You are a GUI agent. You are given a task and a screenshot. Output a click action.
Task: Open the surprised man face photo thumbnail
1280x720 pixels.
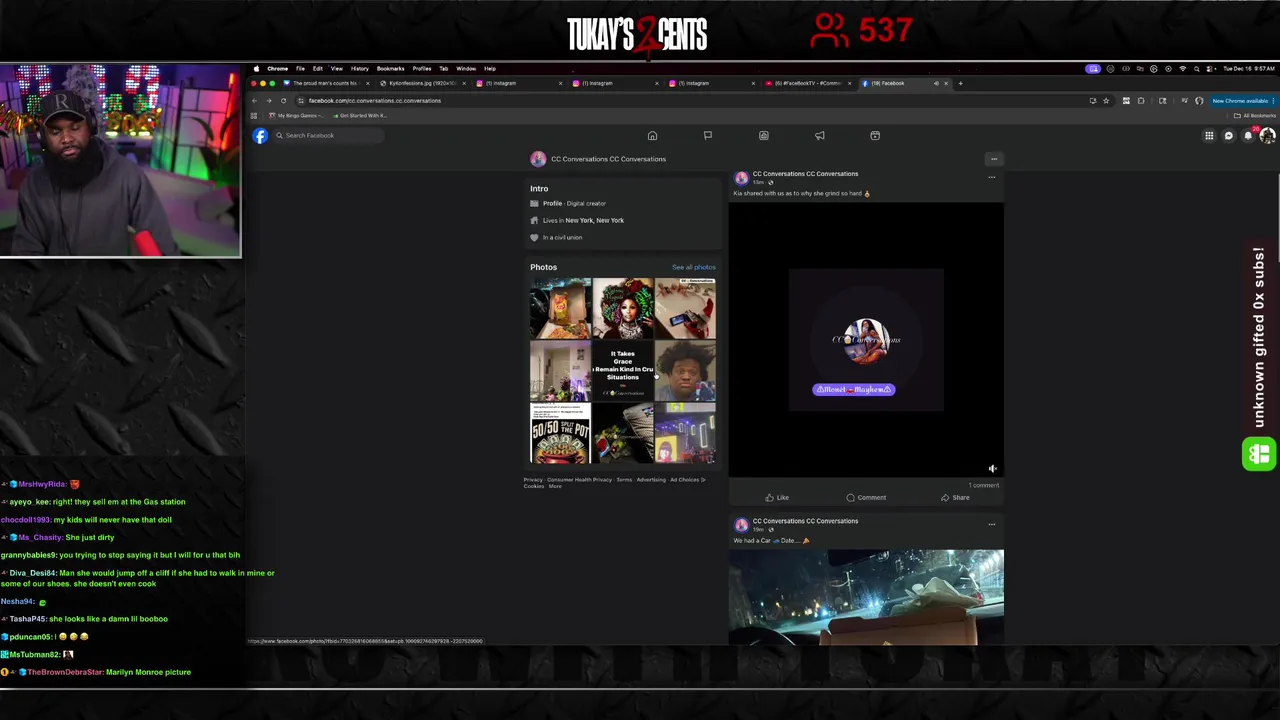pyautogui.click(x=686, y=371)
